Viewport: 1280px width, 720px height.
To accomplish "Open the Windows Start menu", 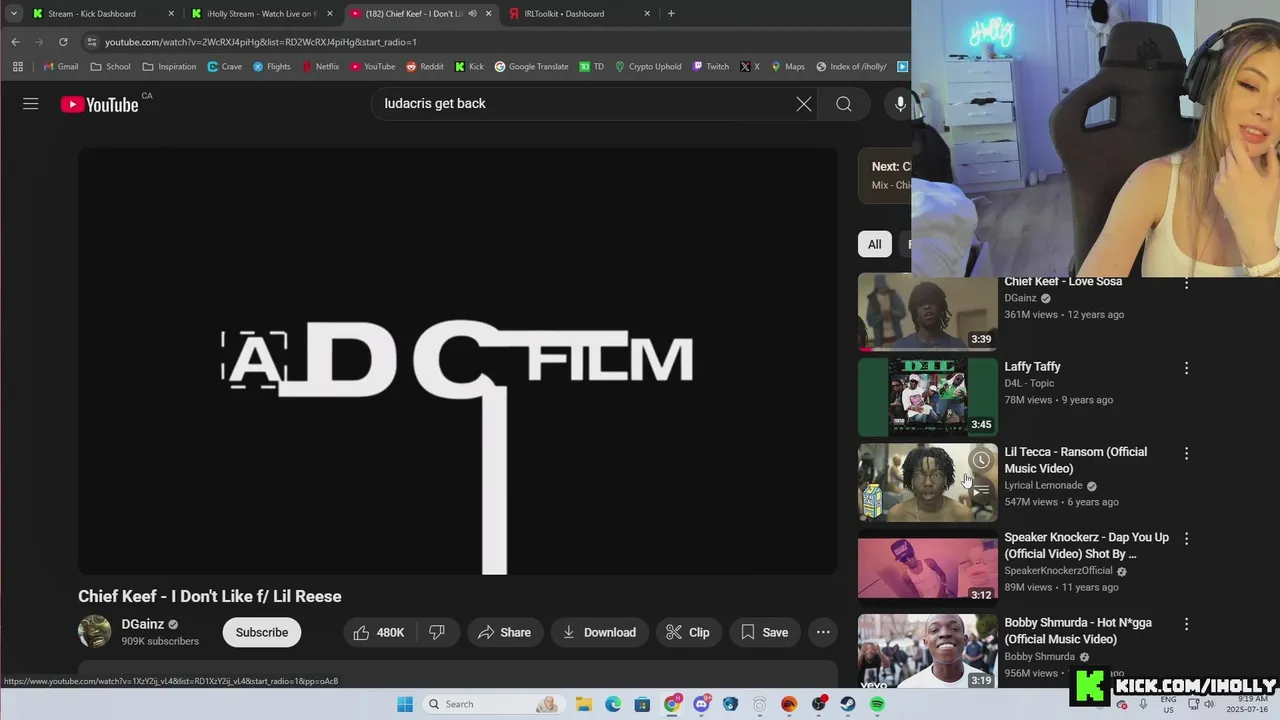I will point(405,704).
